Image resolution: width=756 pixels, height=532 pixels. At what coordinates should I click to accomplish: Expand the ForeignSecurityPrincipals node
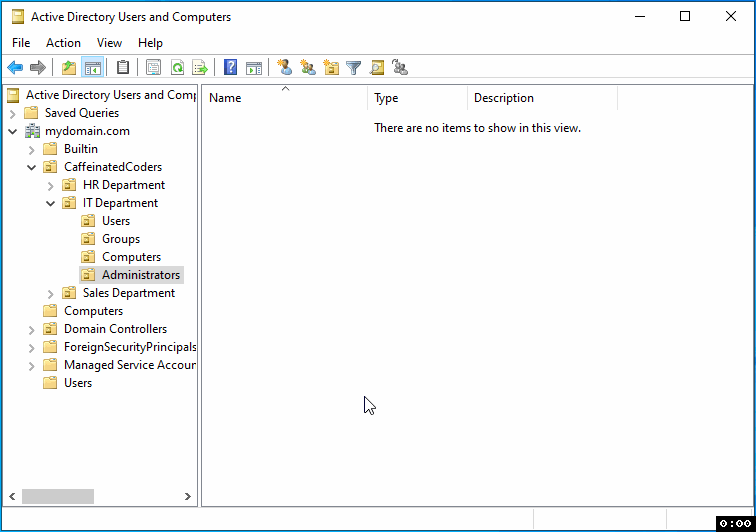click(32, 348)
